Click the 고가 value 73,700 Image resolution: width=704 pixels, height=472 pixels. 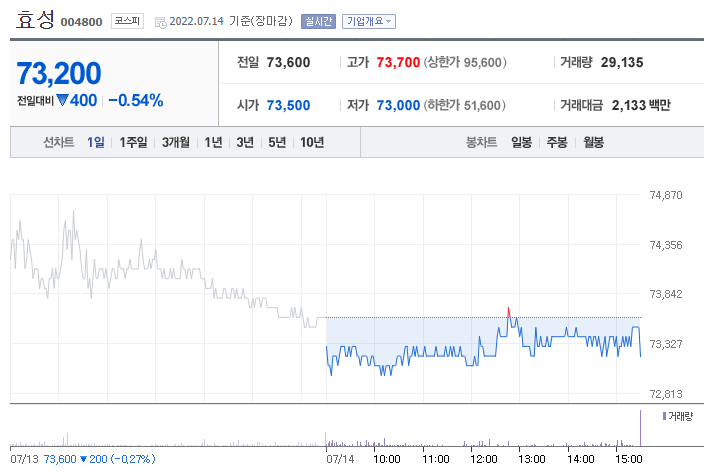[x=398, y=62]
